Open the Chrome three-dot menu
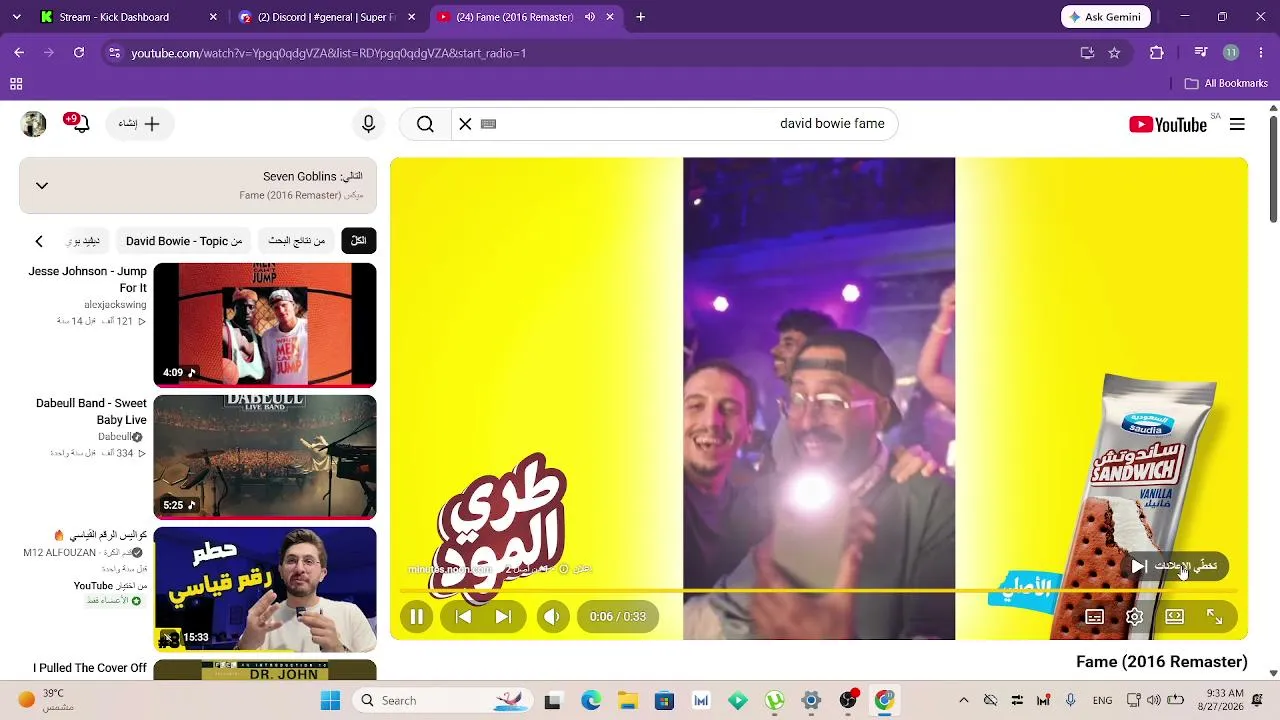1280x720 pixels. [1259, 53]
